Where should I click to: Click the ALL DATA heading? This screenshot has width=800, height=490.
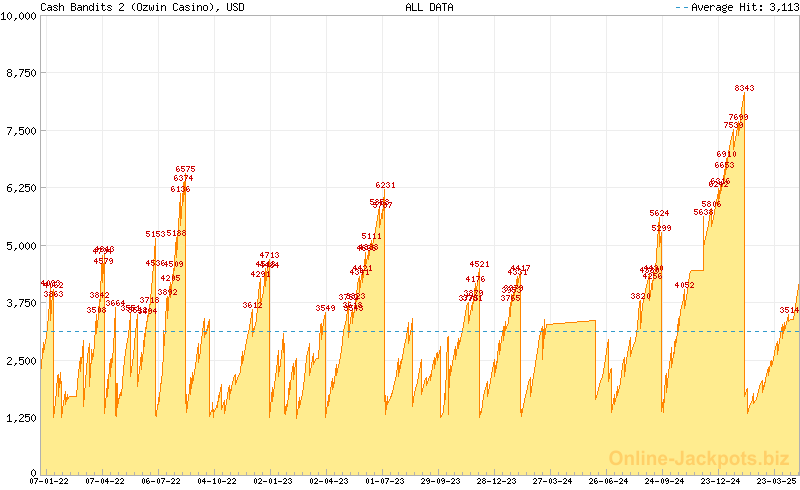(x=429, y=7)
